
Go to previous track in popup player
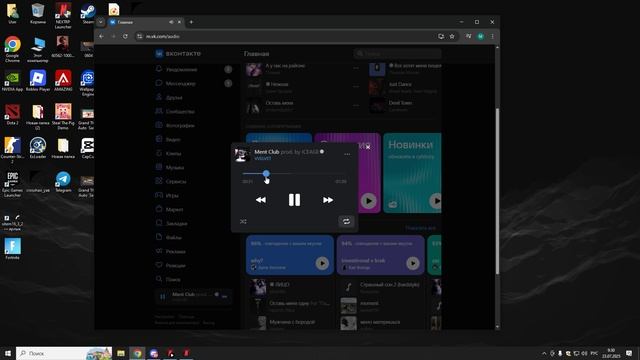pos(260,200)
